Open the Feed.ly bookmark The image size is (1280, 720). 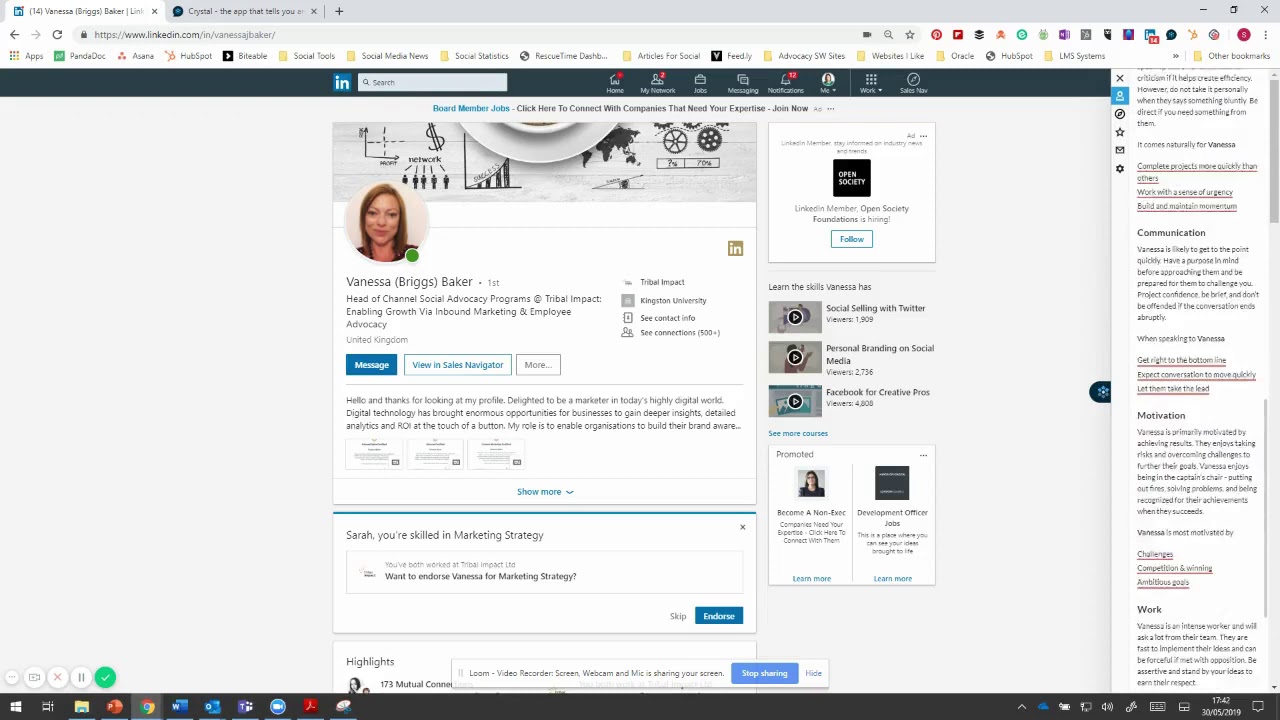pyautogui.click(x=732, y=56)
